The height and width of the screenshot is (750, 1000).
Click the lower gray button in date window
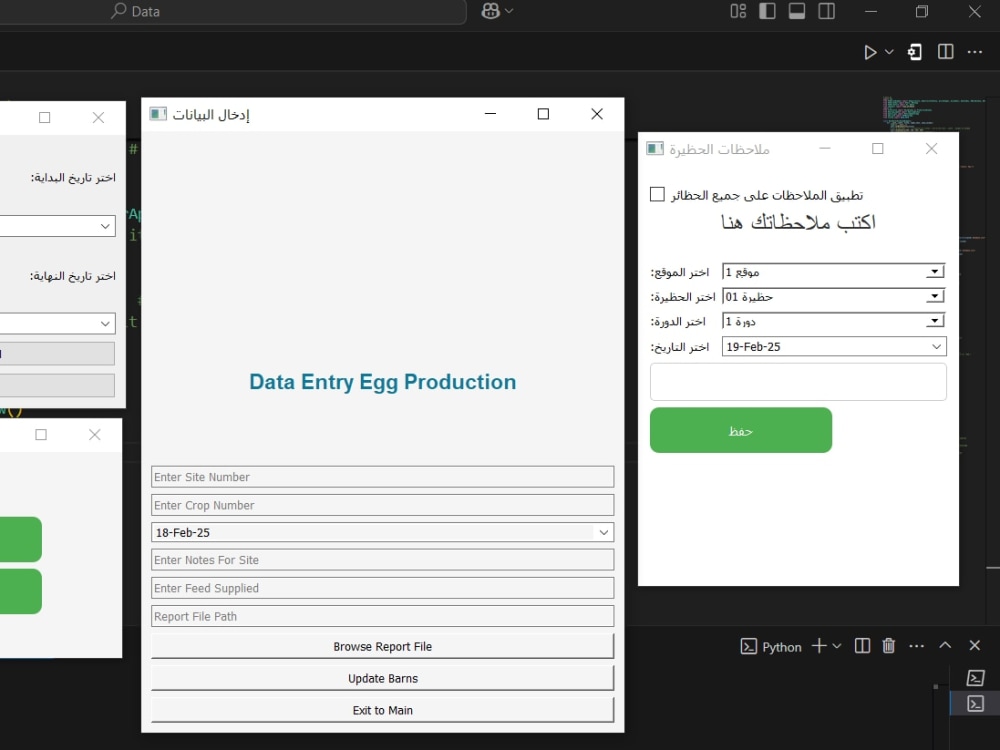(57, 385)
